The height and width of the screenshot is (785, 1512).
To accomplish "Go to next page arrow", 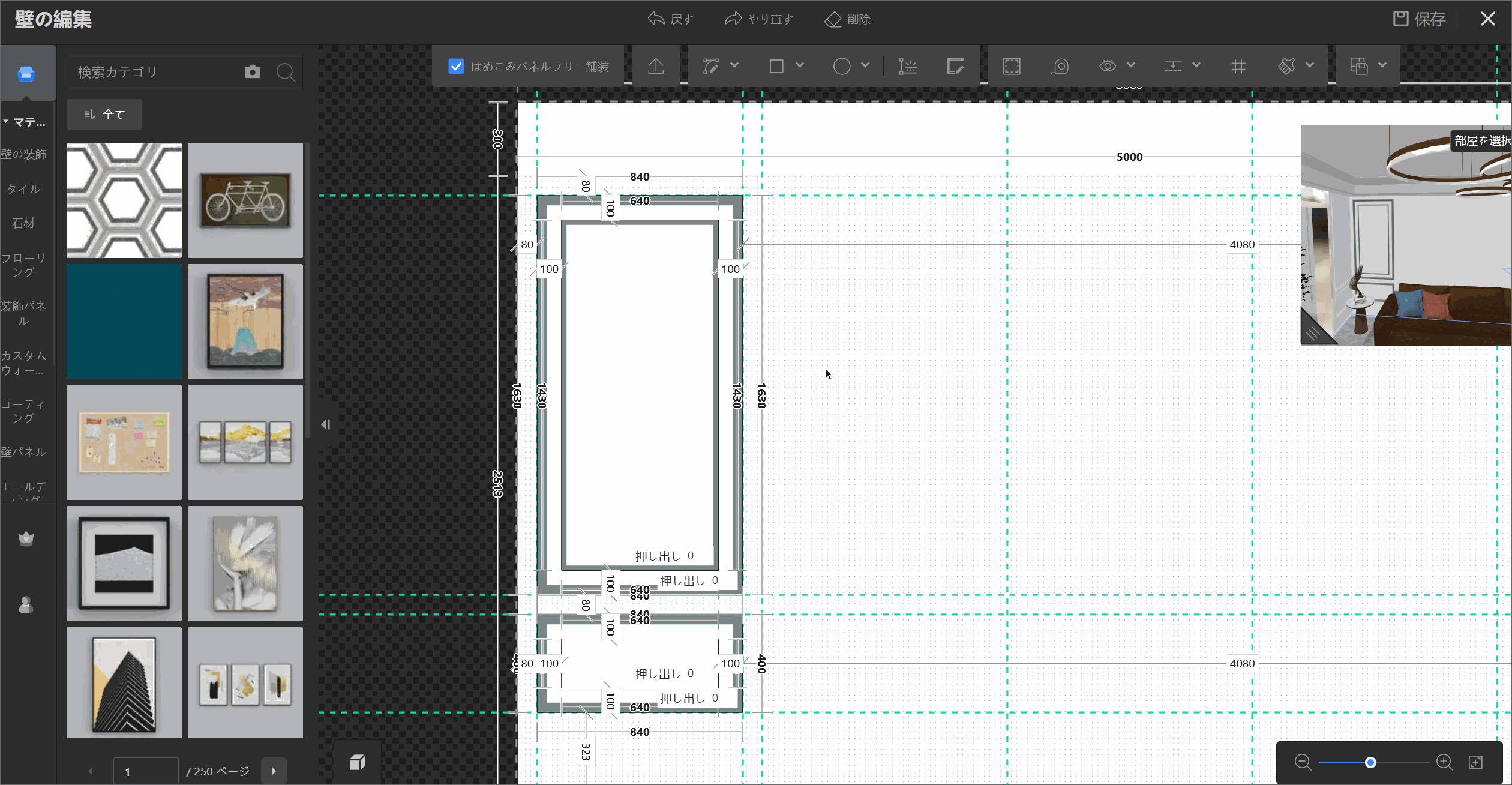I will (274, 771).
